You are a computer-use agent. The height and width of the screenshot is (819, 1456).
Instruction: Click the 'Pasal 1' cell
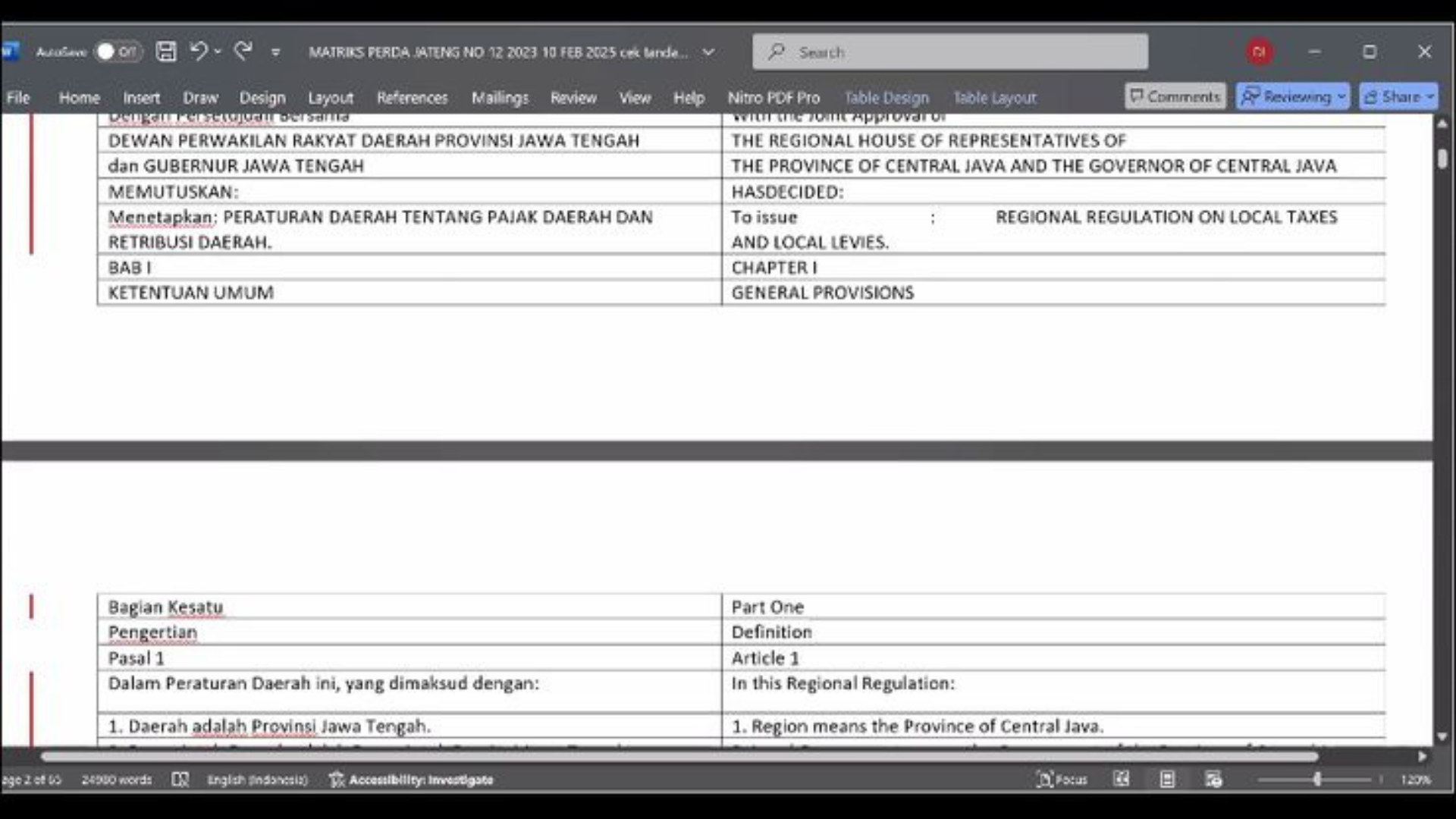click(409, 658)
